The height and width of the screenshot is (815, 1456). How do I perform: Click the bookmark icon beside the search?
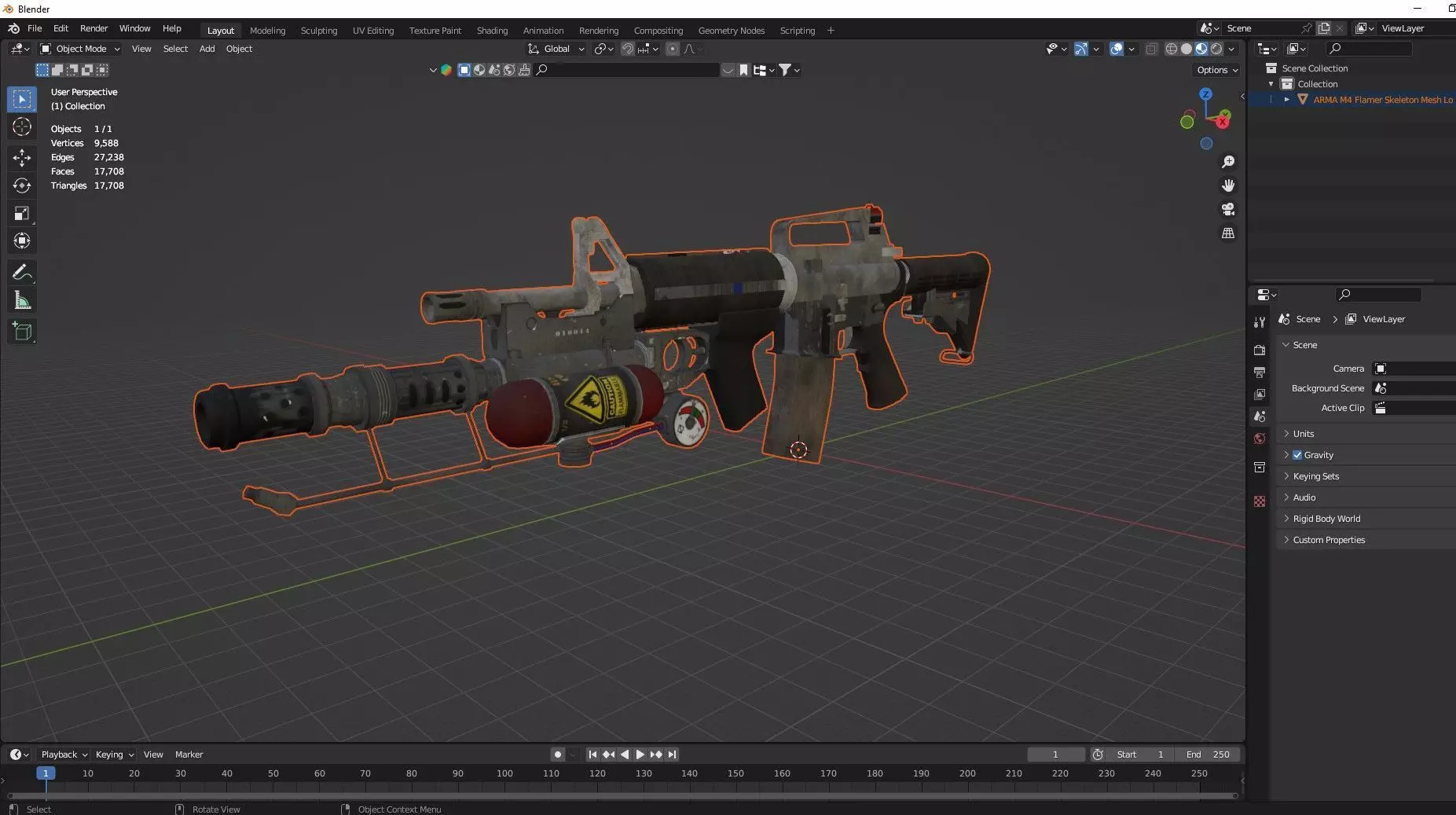point(743,70)
